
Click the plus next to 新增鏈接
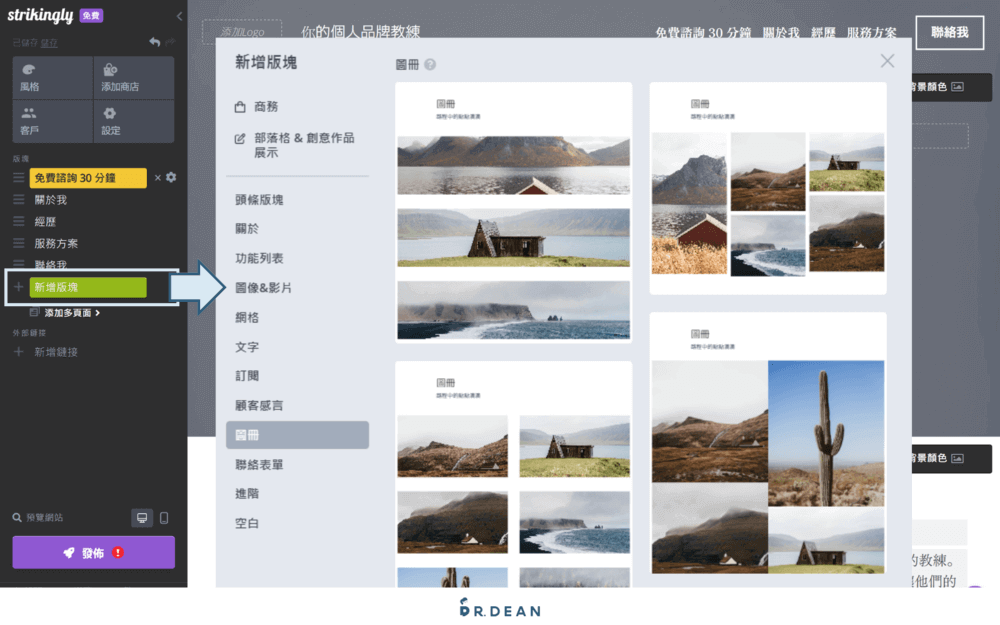click(x=18, y=352)
